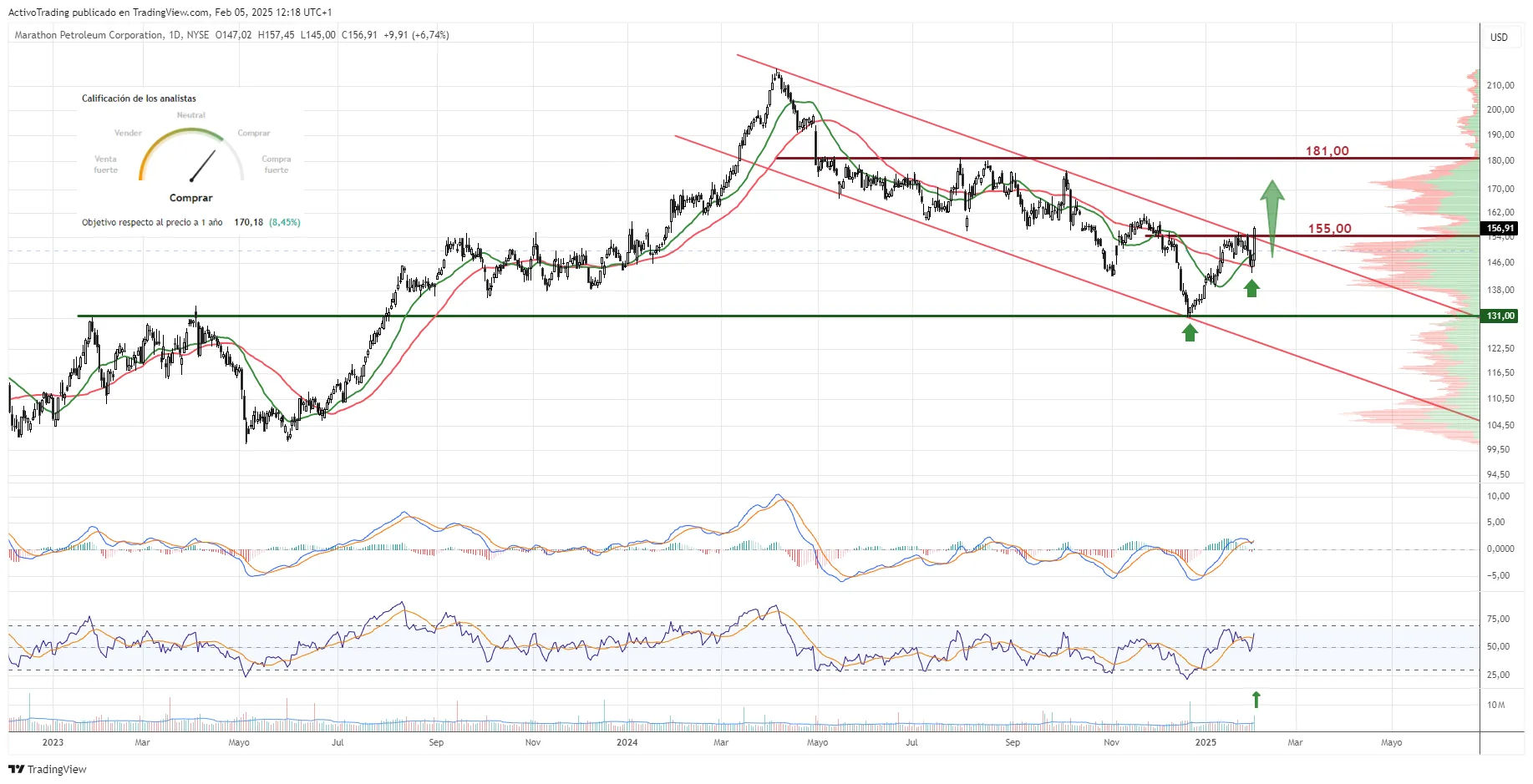The height and width of the screenshot is (784, 1533).
Task: Click the 'Comprar' rating result label
Action: (x=190, y=198)
